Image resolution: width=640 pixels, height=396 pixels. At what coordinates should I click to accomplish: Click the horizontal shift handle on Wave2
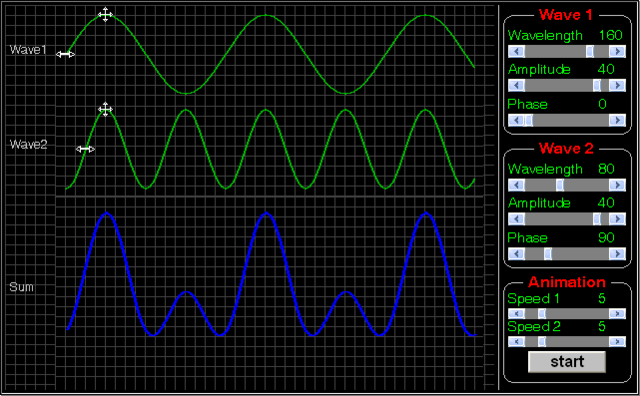(x=85, y=149)
